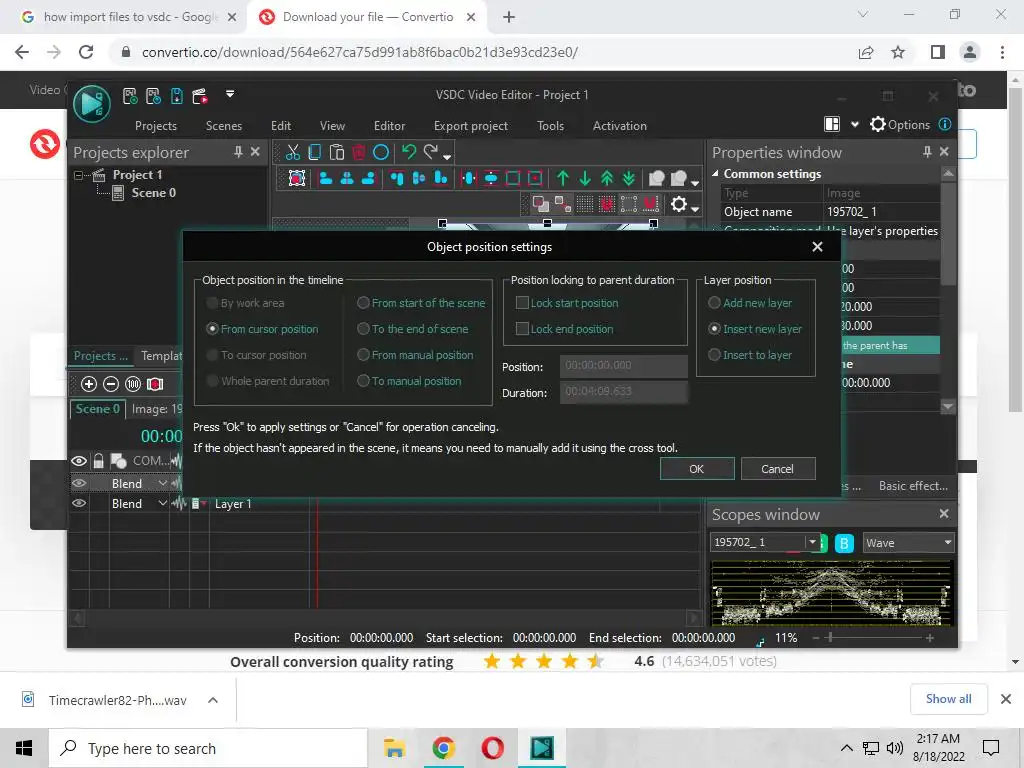Viewport: 1024px width, 768px height.
Task: Click the zoom plus button in status bar
Action: point(930,637)
